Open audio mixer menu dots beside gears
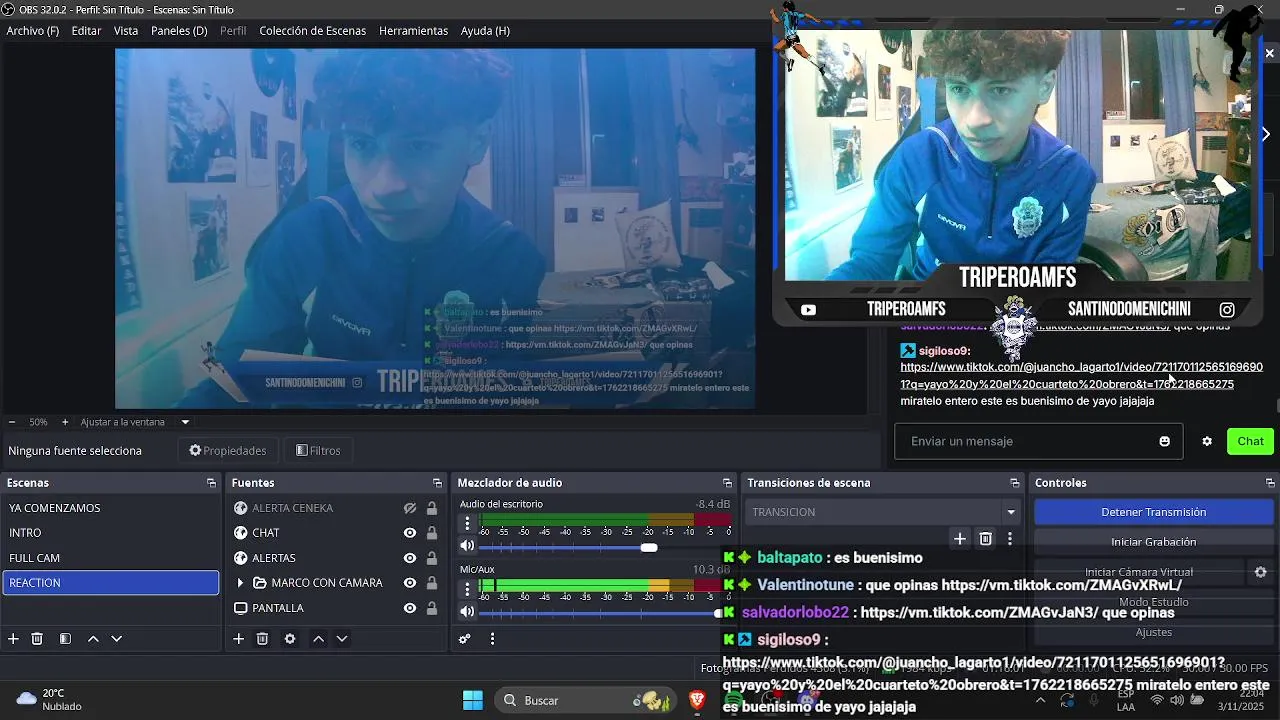This screenshot has width=1280, height=720. (492, 639)
